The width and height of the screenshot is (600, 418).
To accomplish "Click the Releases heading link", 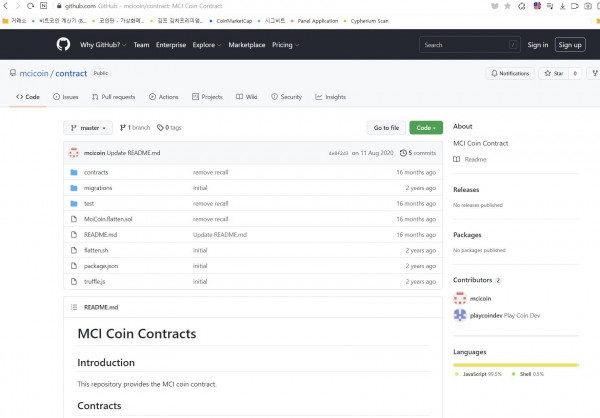I will pos(466,189).
